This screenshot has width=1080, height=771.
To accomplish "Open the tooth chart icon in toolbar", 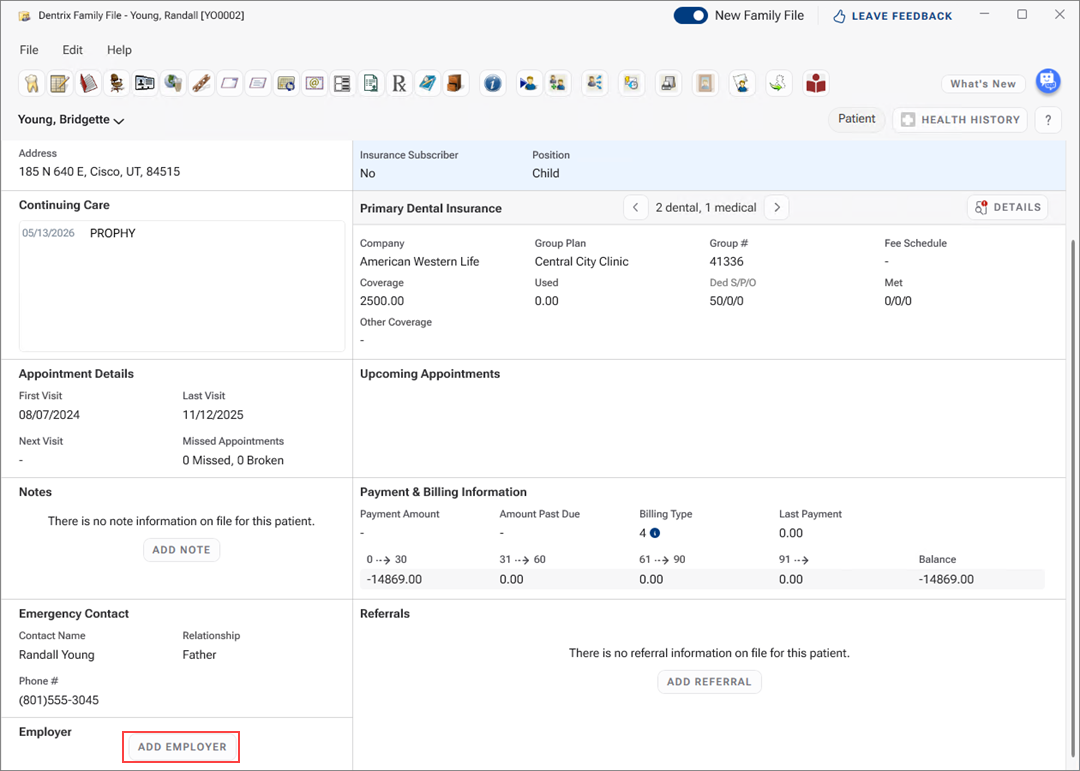I will [31, 84].
